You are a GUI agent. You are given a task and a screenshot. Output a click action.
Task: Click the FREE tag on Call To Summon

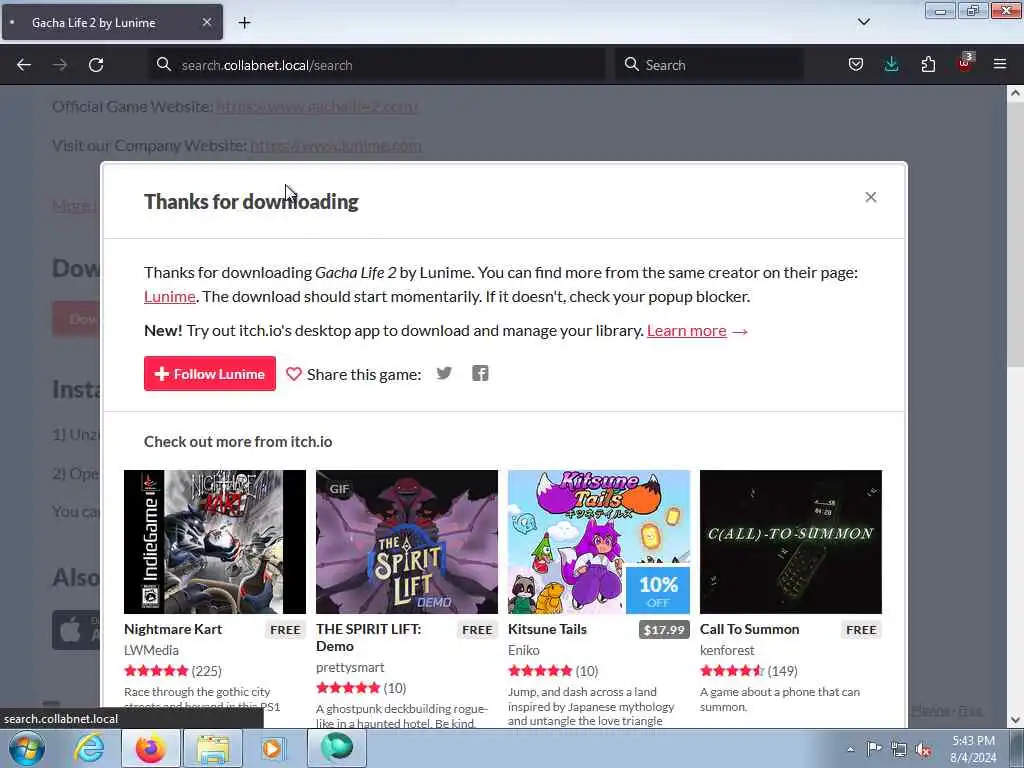coord(861,630)
